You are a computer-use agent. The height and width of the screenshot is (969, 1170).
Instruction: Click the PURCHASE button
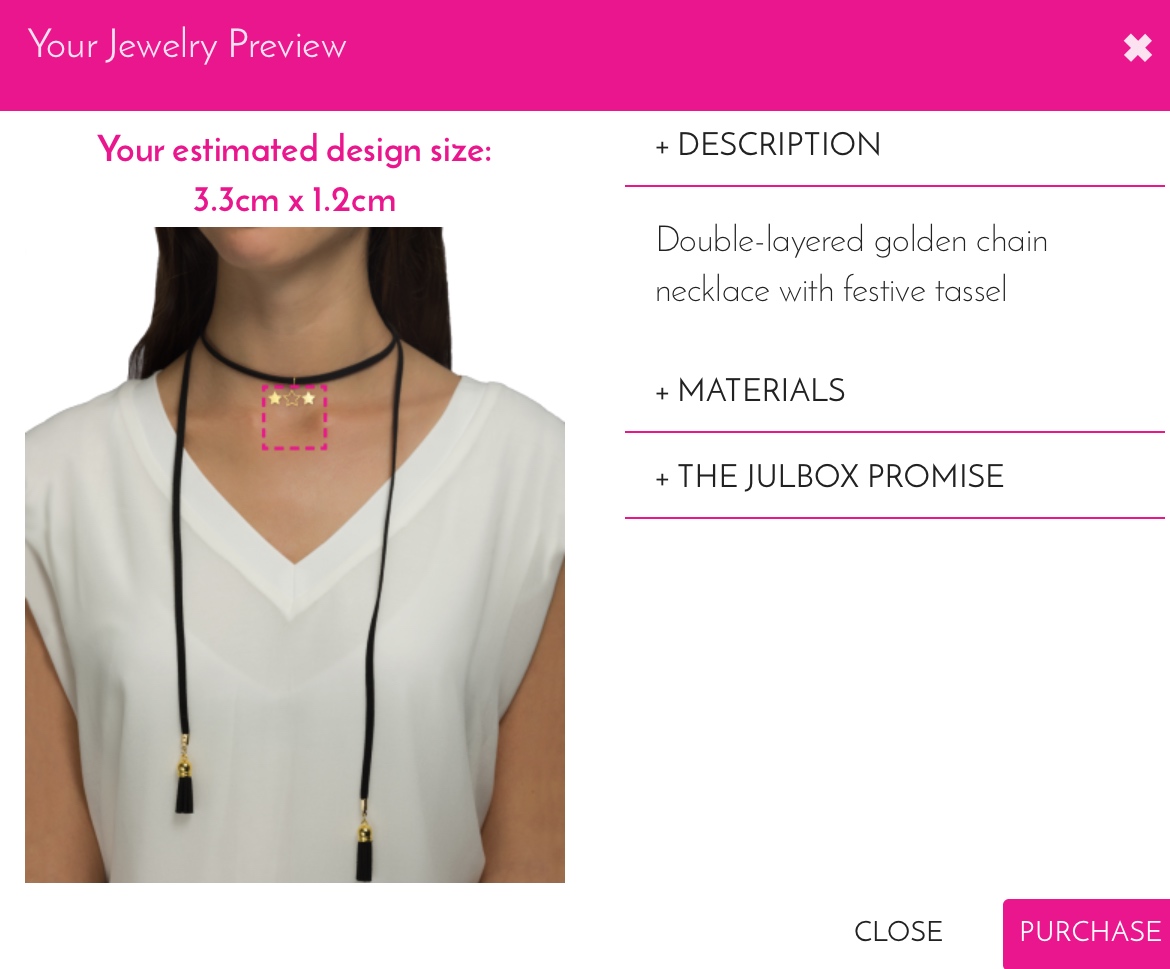(x=1087, y=932)
